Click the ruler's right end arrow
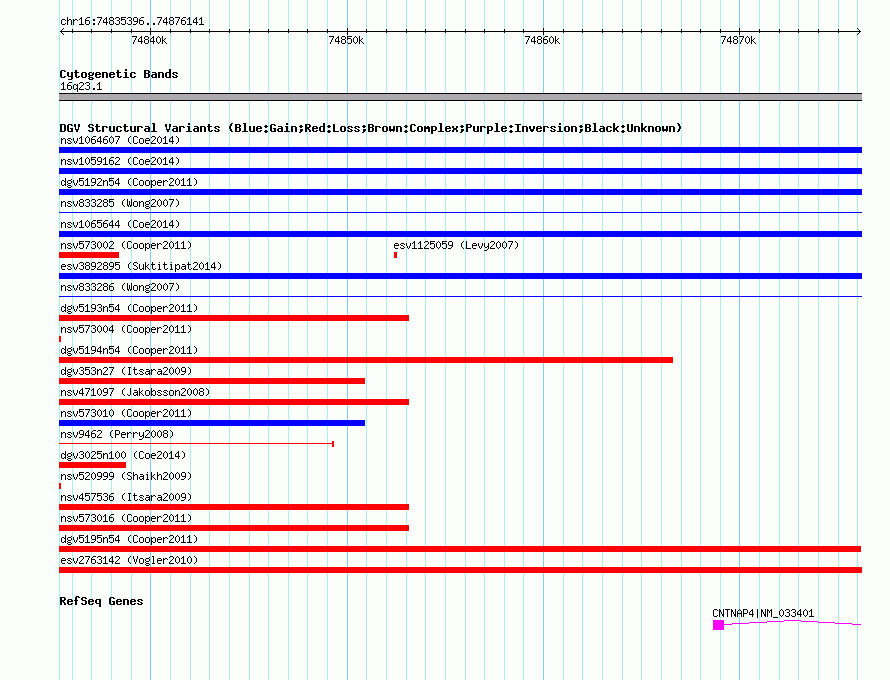The height and width of the screenshot is (680, 890). (859, 31)
